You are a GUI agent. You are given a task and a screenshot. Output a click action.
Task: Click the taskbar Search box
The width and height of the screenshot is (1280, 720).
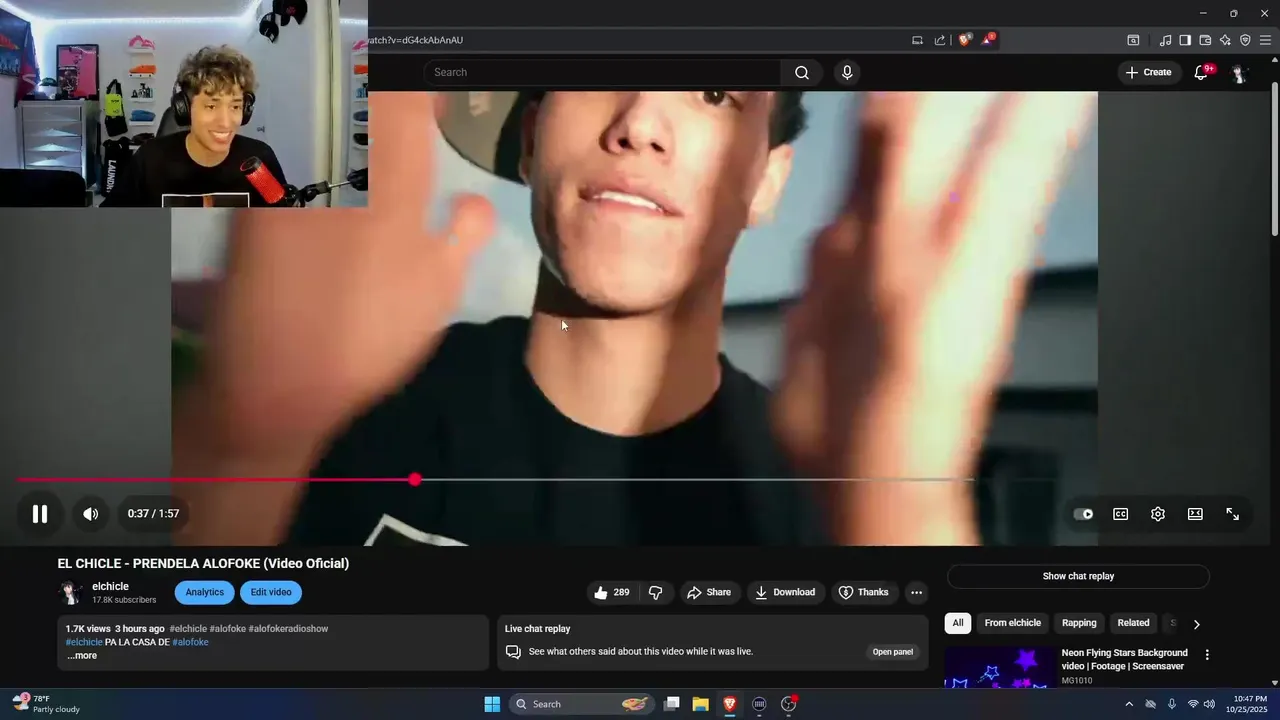[x=581, y=704]
